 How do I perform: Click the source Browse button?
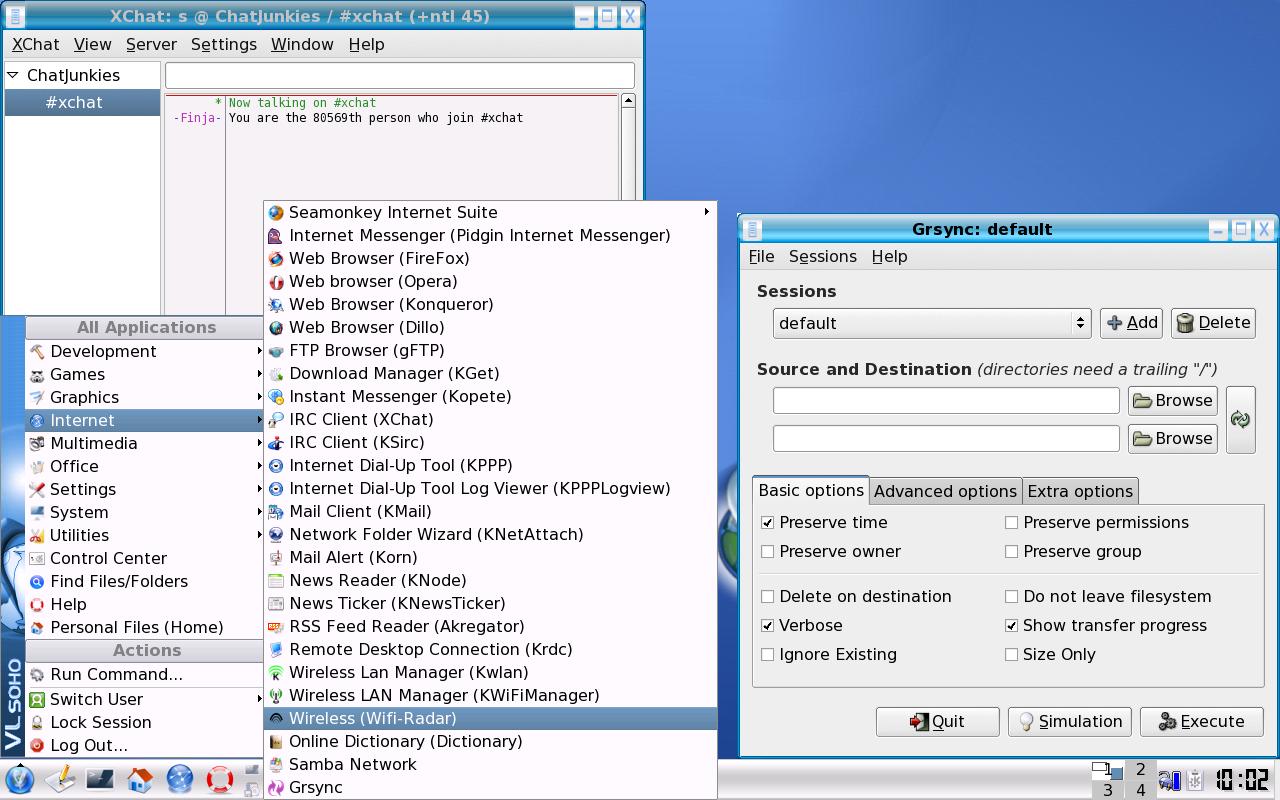coord(1172,400)
